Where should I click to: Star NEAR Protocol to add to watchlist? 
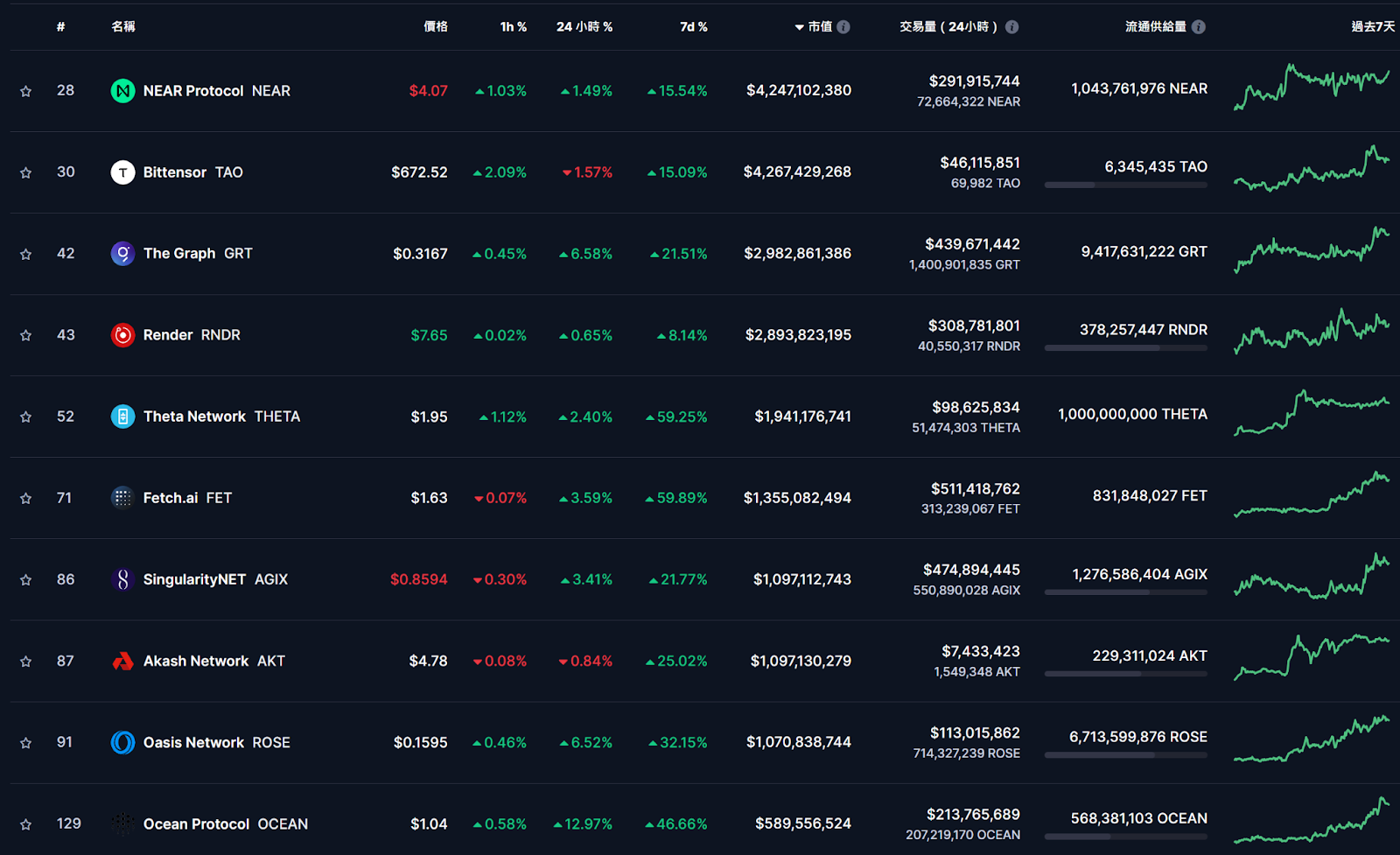coord(26,91)
